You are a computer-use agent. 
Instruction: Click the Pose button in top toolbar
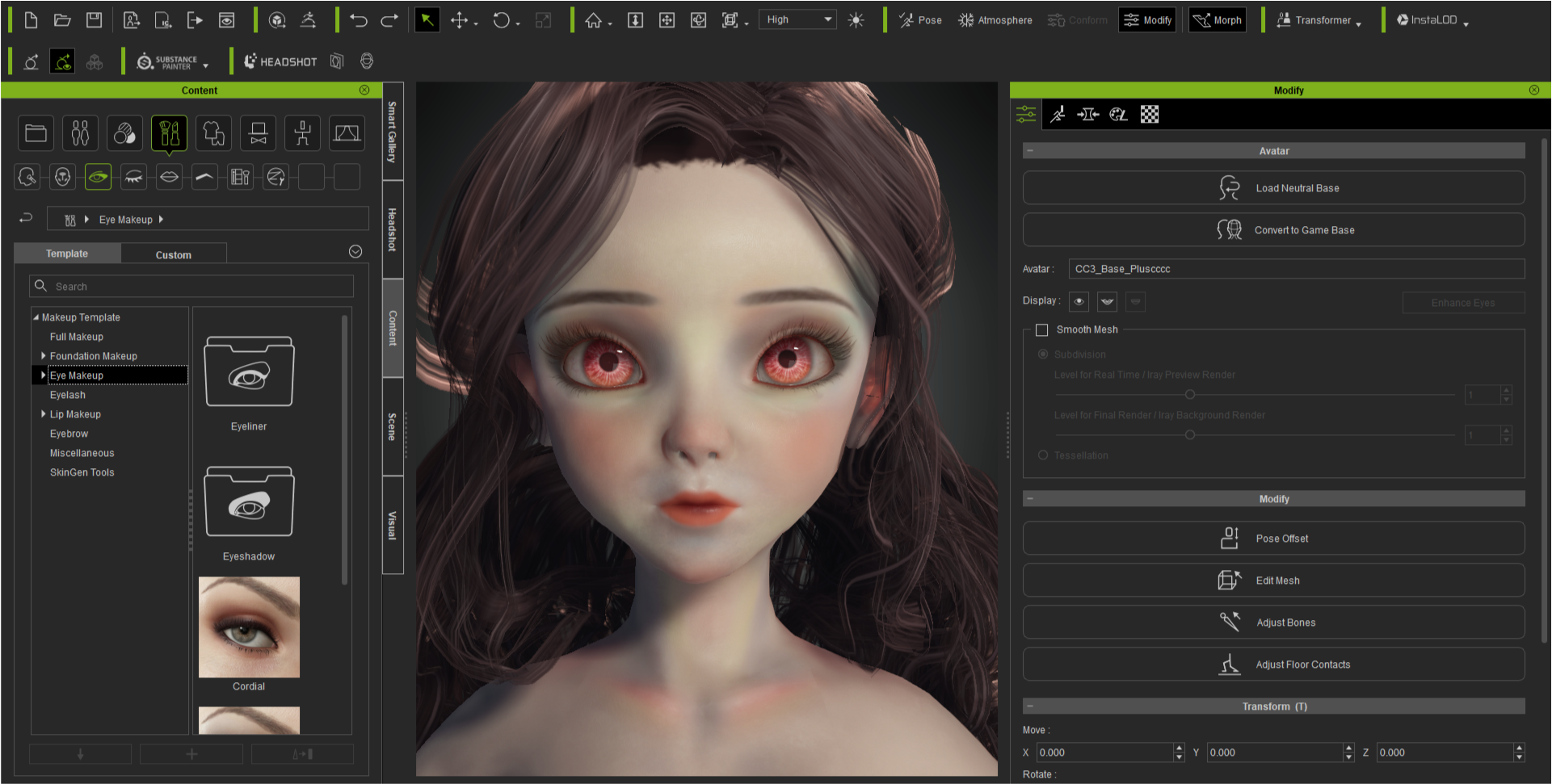pos(920,20)
